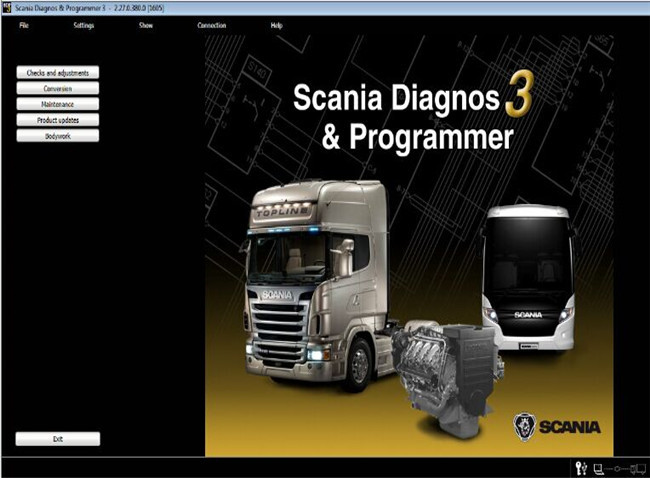Choose the Bodywork button
Viewport: 650px width, 478px height.
click(58, 136)
